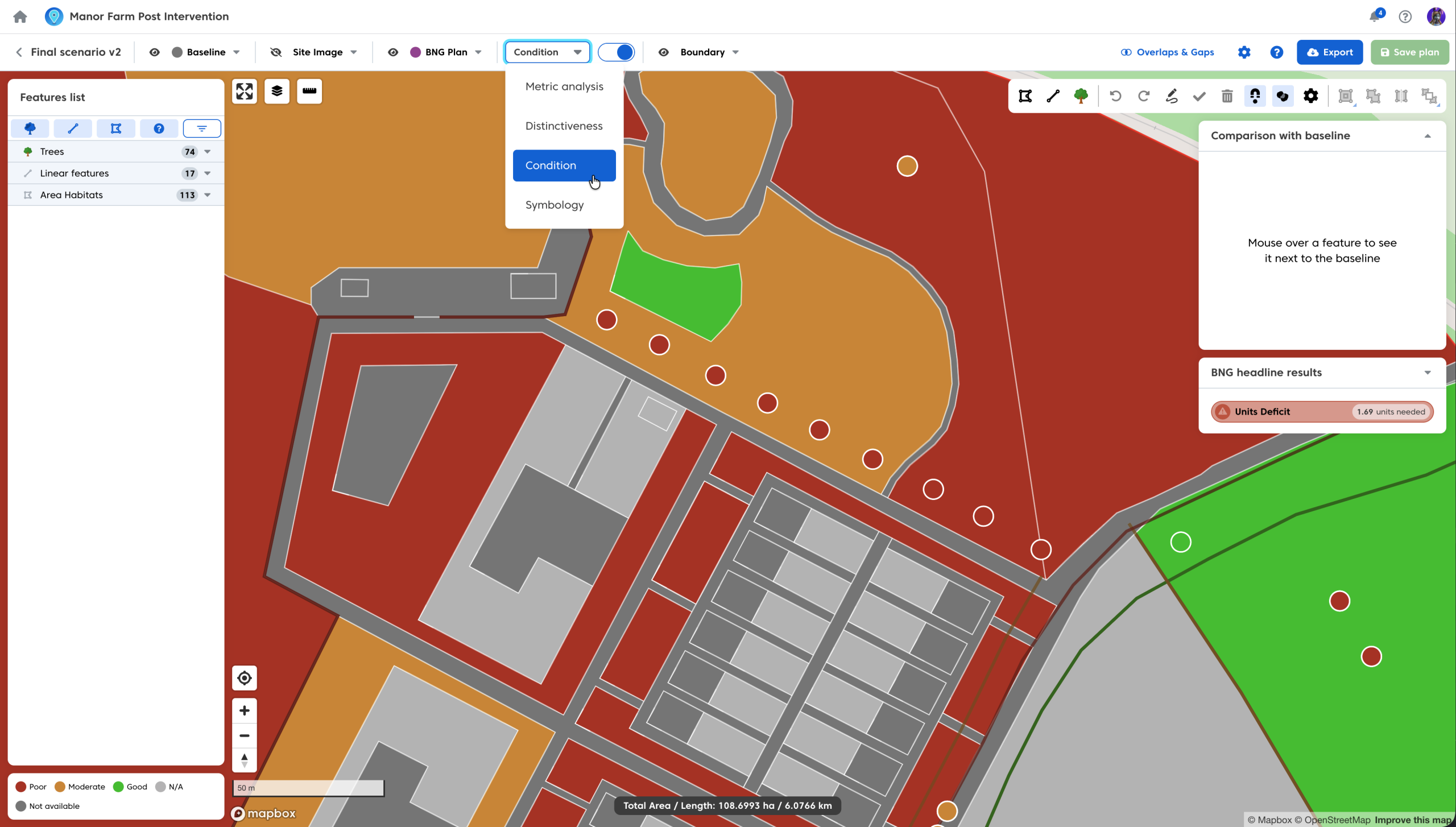Screen dimensions: 1456x827
Task: Expand BNG headline results panel
Action: 1428,373
